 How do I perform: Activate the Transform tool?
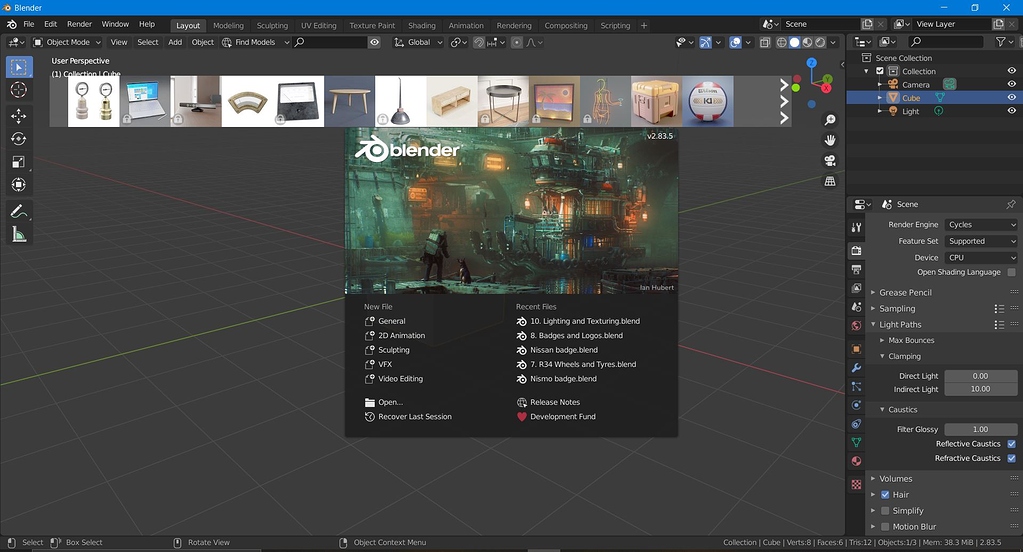[18, 185]
